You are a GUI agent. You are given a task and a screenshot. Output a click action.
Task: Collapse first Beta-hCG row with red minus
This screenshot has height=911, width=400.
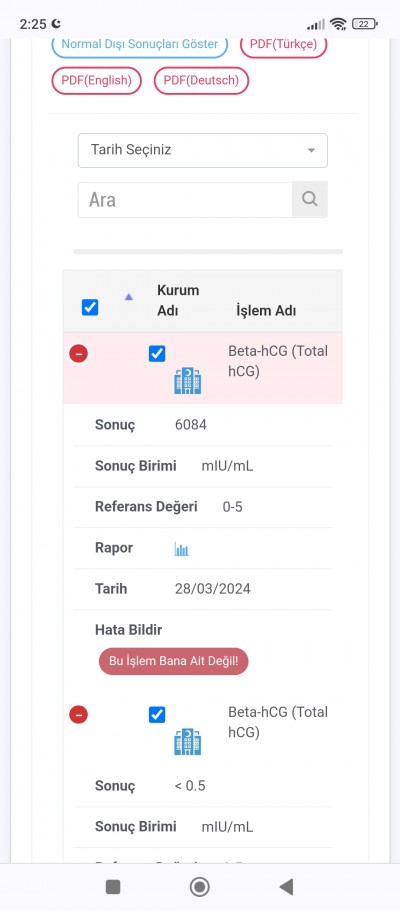(78, 353)
